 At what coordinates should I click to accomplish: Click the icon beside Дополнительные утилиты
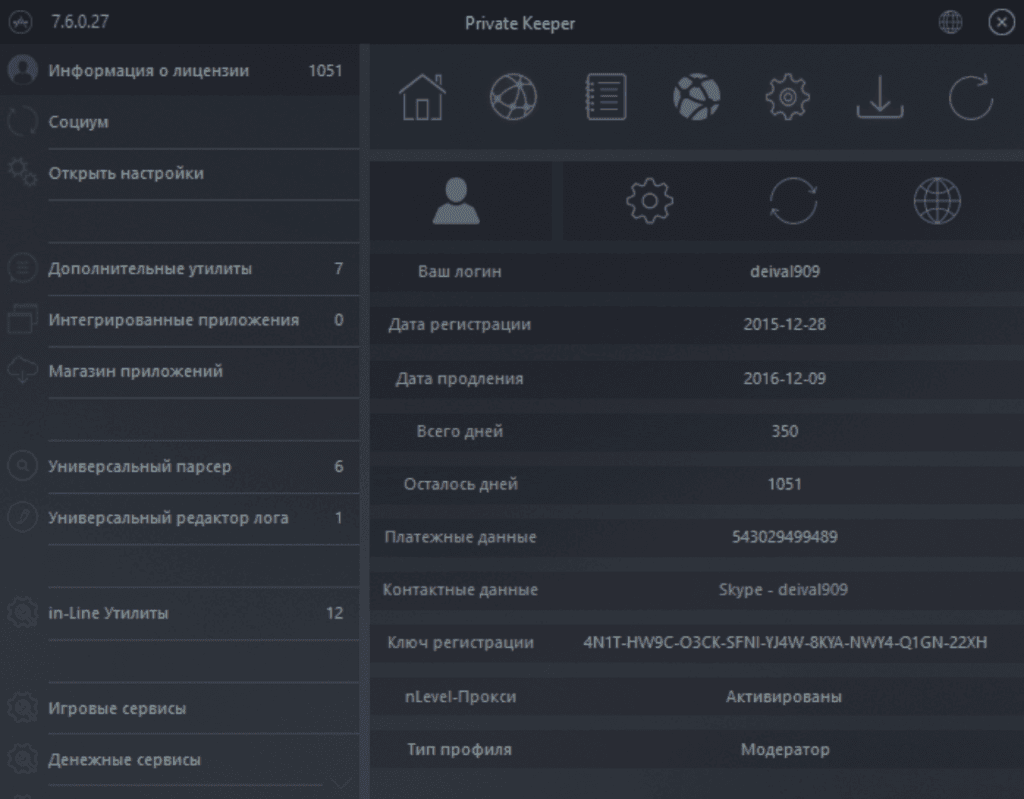[x=22, y=268]
